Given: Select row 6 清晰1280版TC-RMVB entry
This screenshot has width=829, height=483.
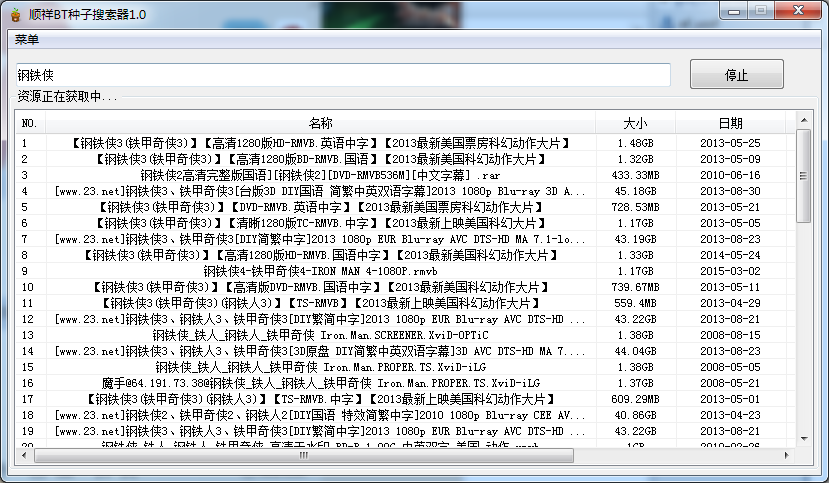Looking at the screenshot, I should coord(406,223).
